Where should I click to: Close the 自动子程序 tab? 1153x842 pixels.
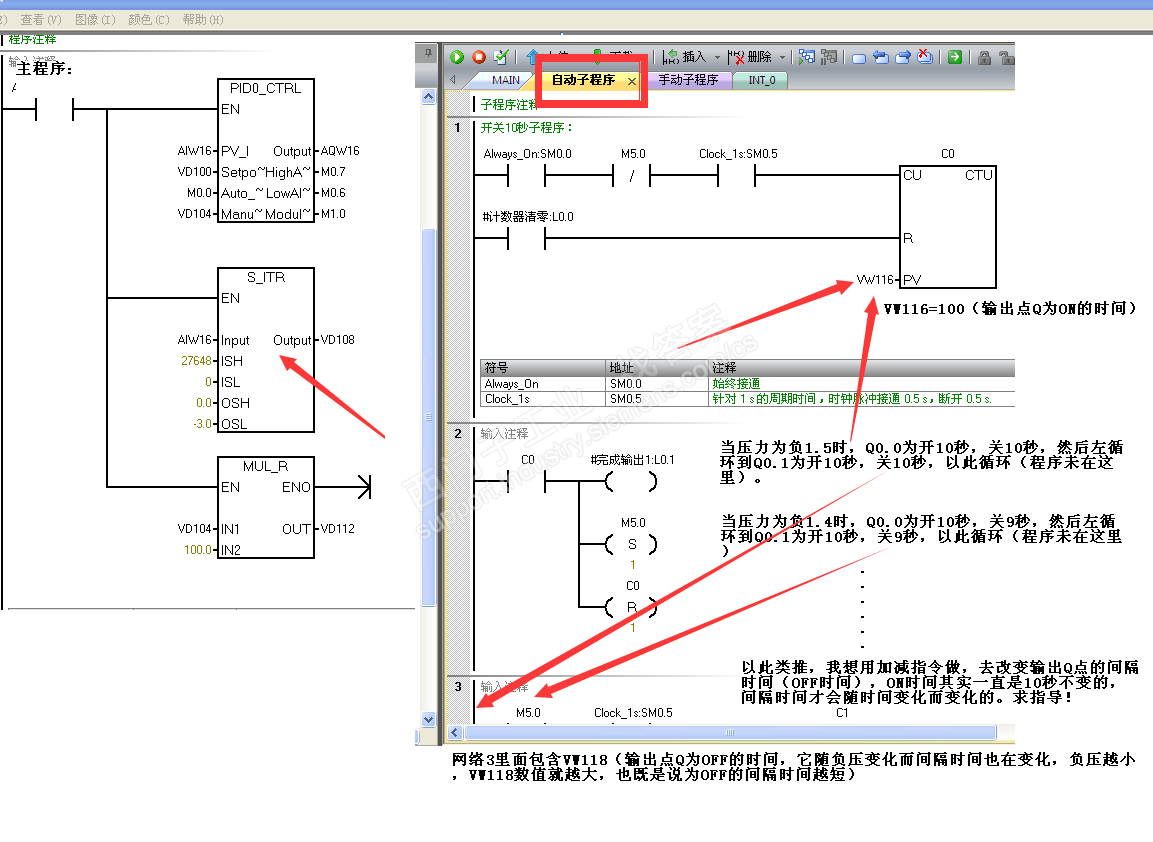click(x=632, y=81)
